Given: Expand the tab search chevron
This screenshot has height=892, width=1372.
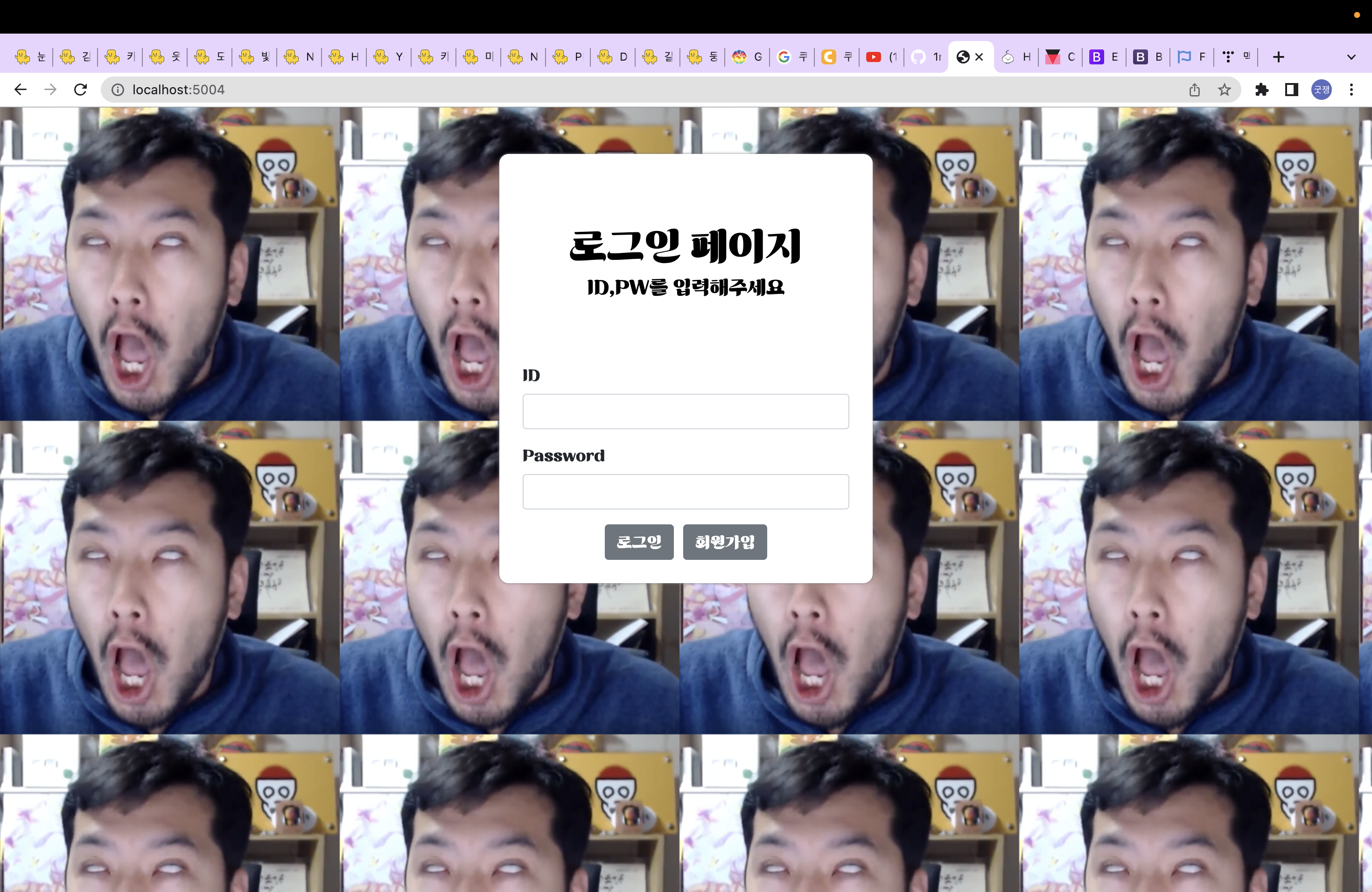Looking at the screenshot, I should pos(1351,56).
